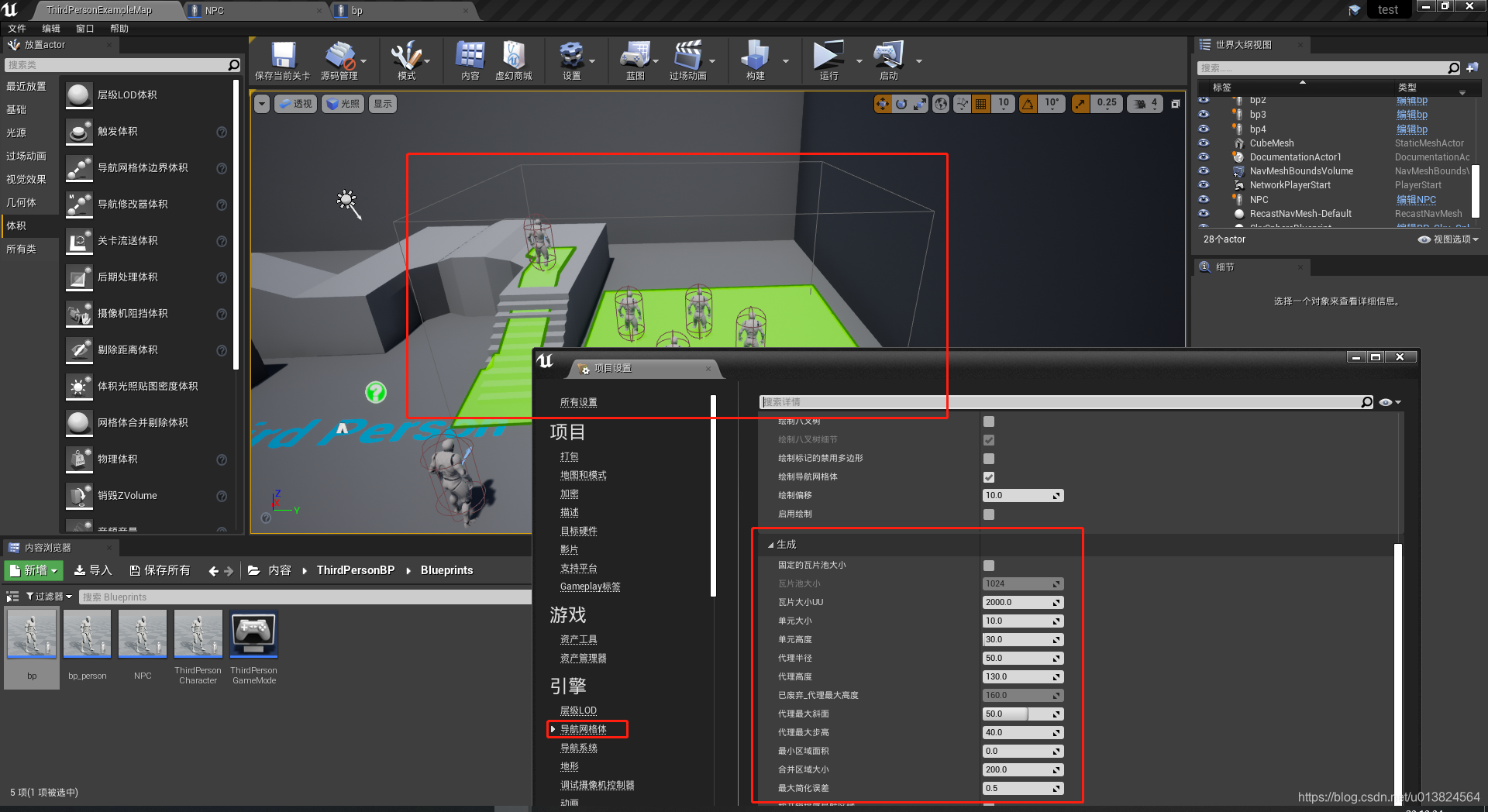Click the Save Current Level (保存当前关卡) icon
Viewport: 1488px width, 812px height.
pyautogui.click(x=283, y=55)
